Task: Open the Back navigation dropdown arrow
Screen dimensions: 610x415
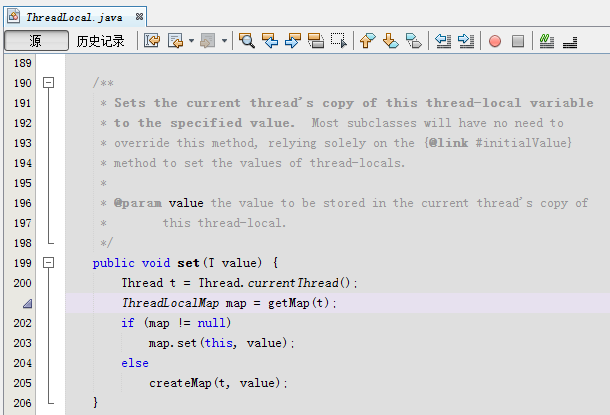Action: 191,40
